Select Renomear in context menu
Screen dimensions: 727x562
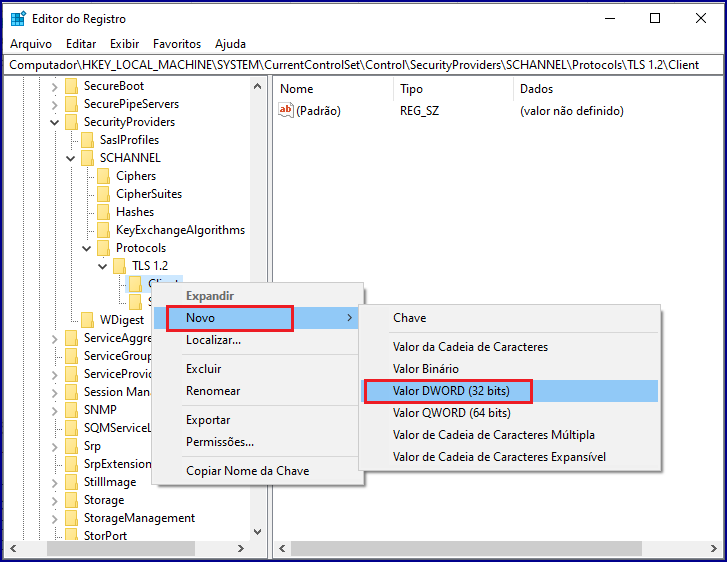[256, 391]
